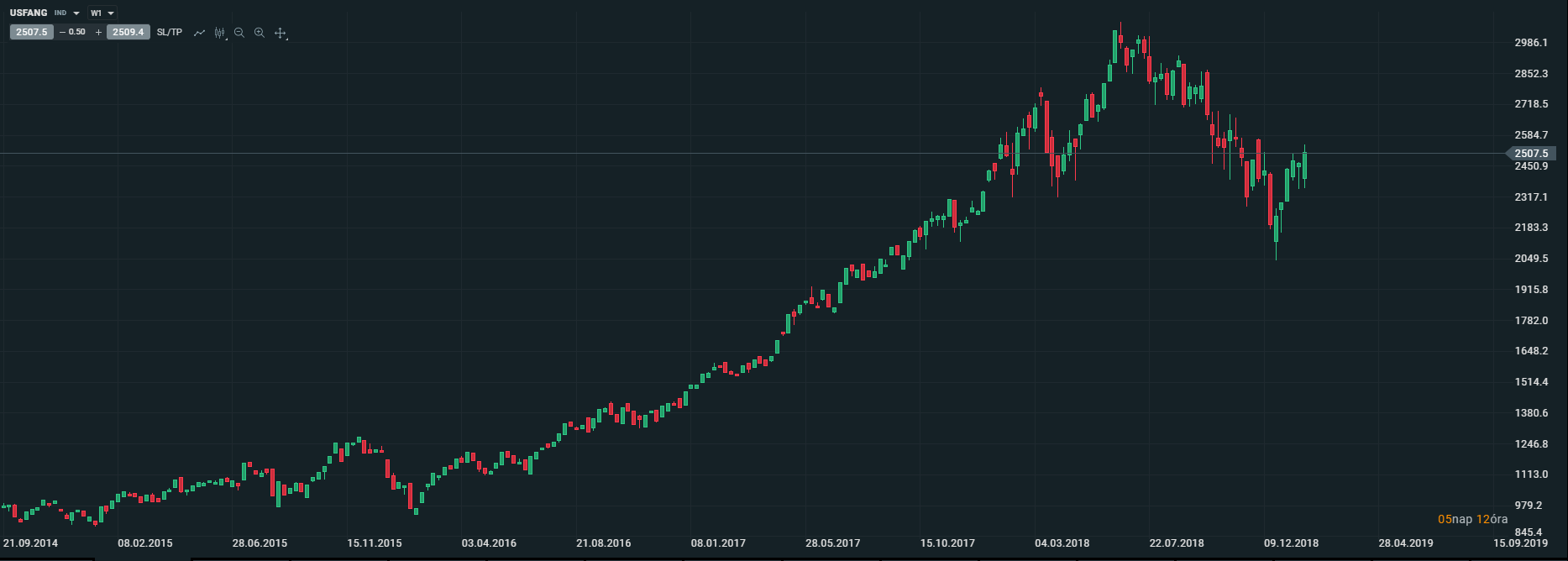This screenshot has width=1568, height=561.
Task: Click the 21.09.2014 date on time axis
Action: coord(31,543)
